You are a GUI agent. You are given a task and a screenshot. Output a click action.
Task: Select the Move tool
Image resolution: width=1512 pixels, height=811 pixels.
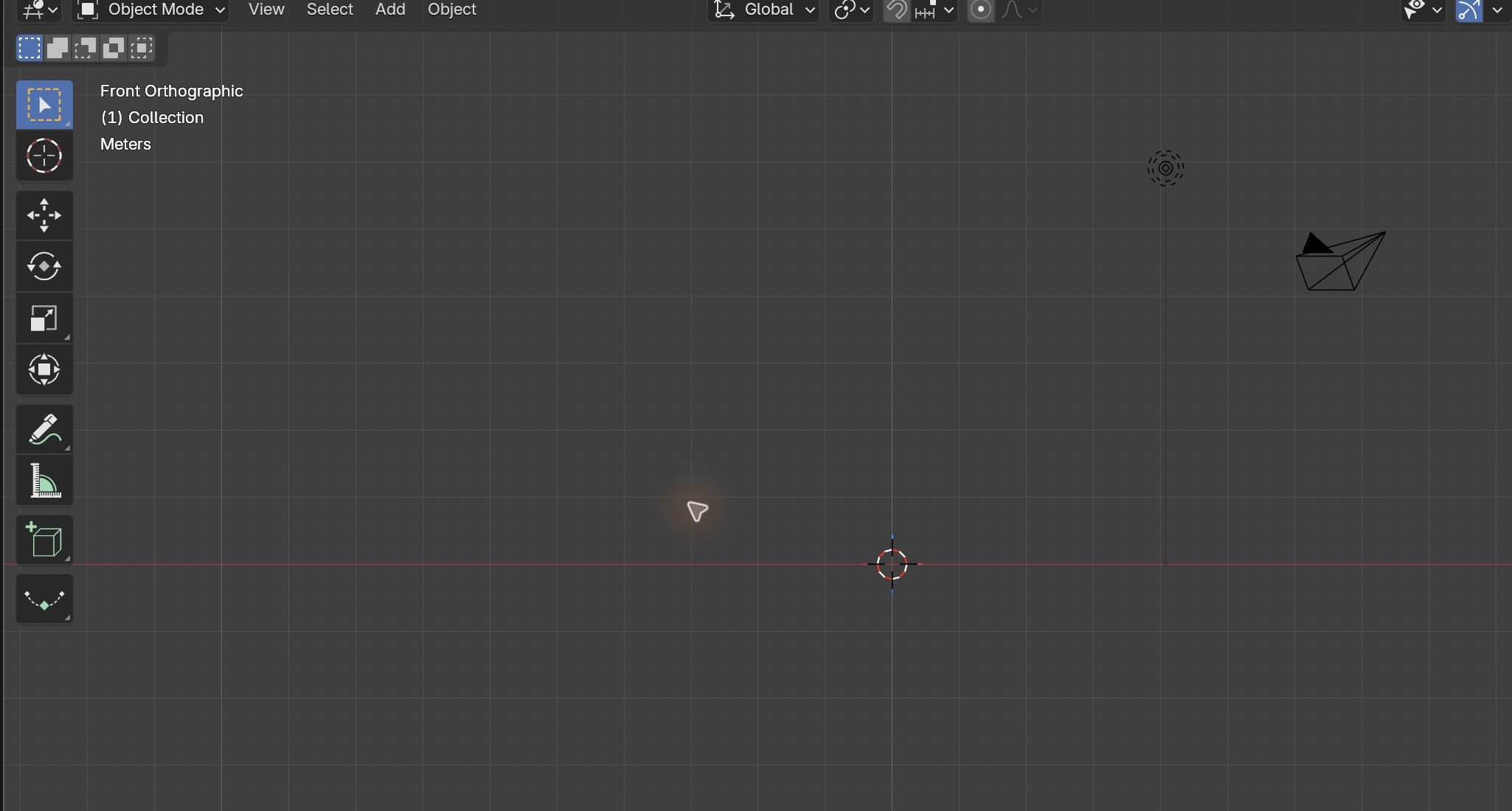coord(44,215)
